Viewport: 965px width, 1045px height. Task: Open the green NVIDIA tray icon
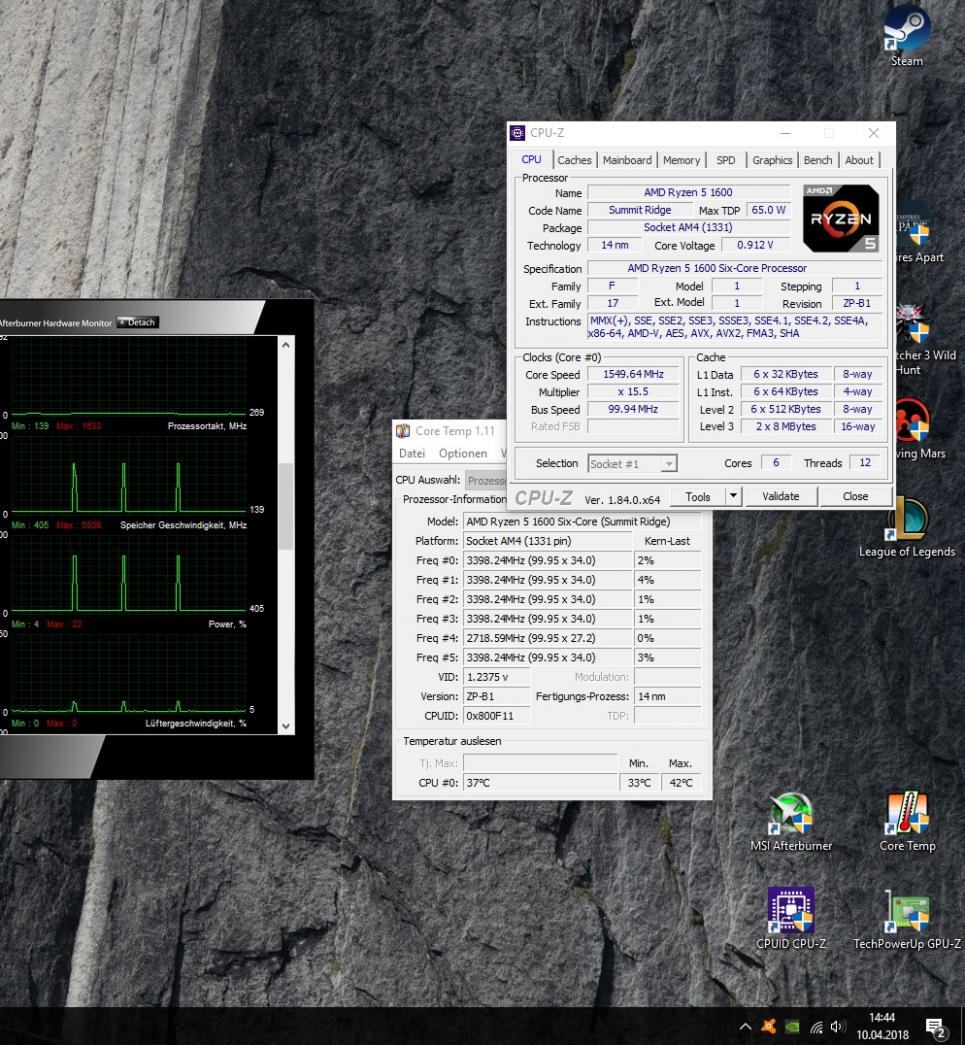tap(792, 1026)
